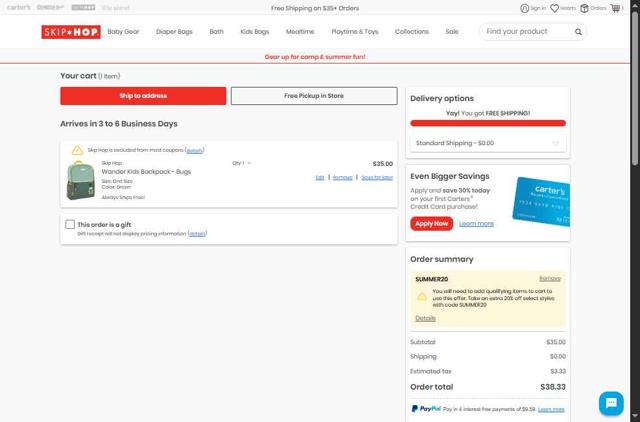Viewport: 640px width, 422px height.
Task: Open the Bath menu
Action: click(x=216, y=31)
